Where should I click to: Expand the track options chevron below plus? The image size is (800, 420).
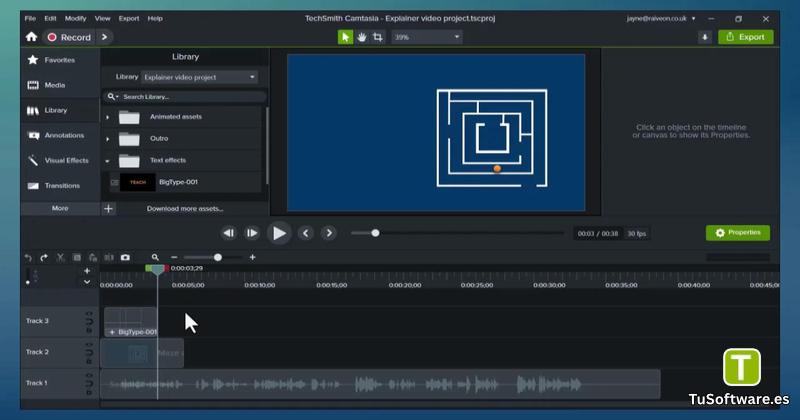pos(87,282)
